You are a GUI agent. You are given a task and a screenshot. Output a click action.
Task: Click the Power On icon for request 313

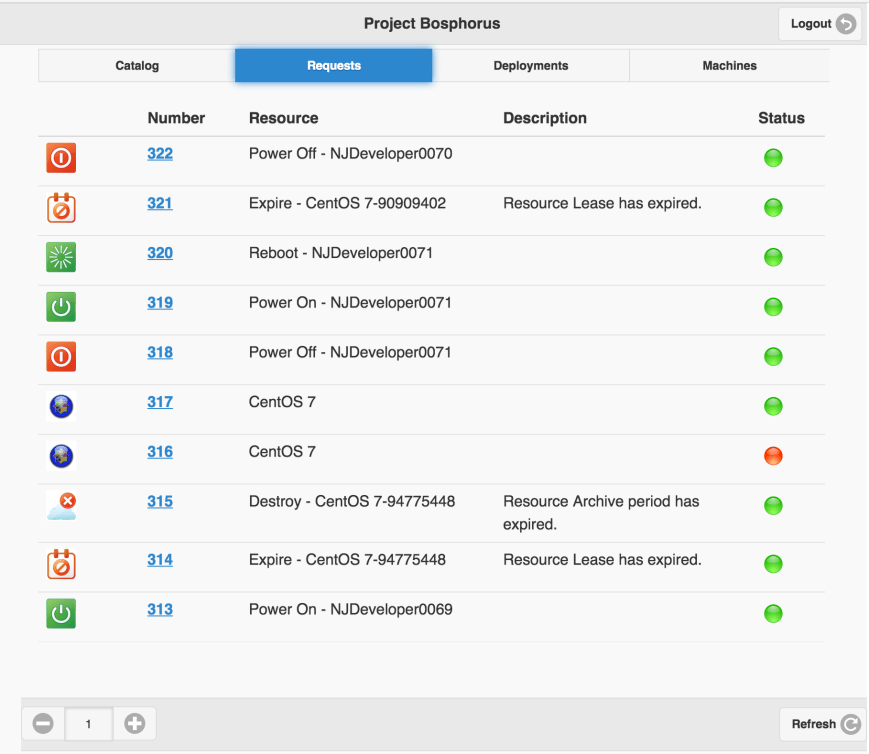click(61, 613)
